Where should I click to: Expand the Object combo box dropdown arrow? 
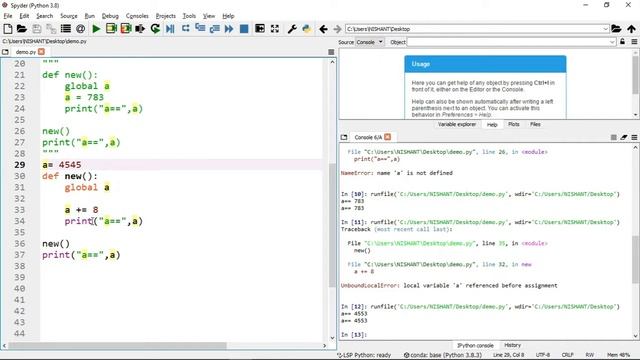pyautogui.click(x=612, y=42)
